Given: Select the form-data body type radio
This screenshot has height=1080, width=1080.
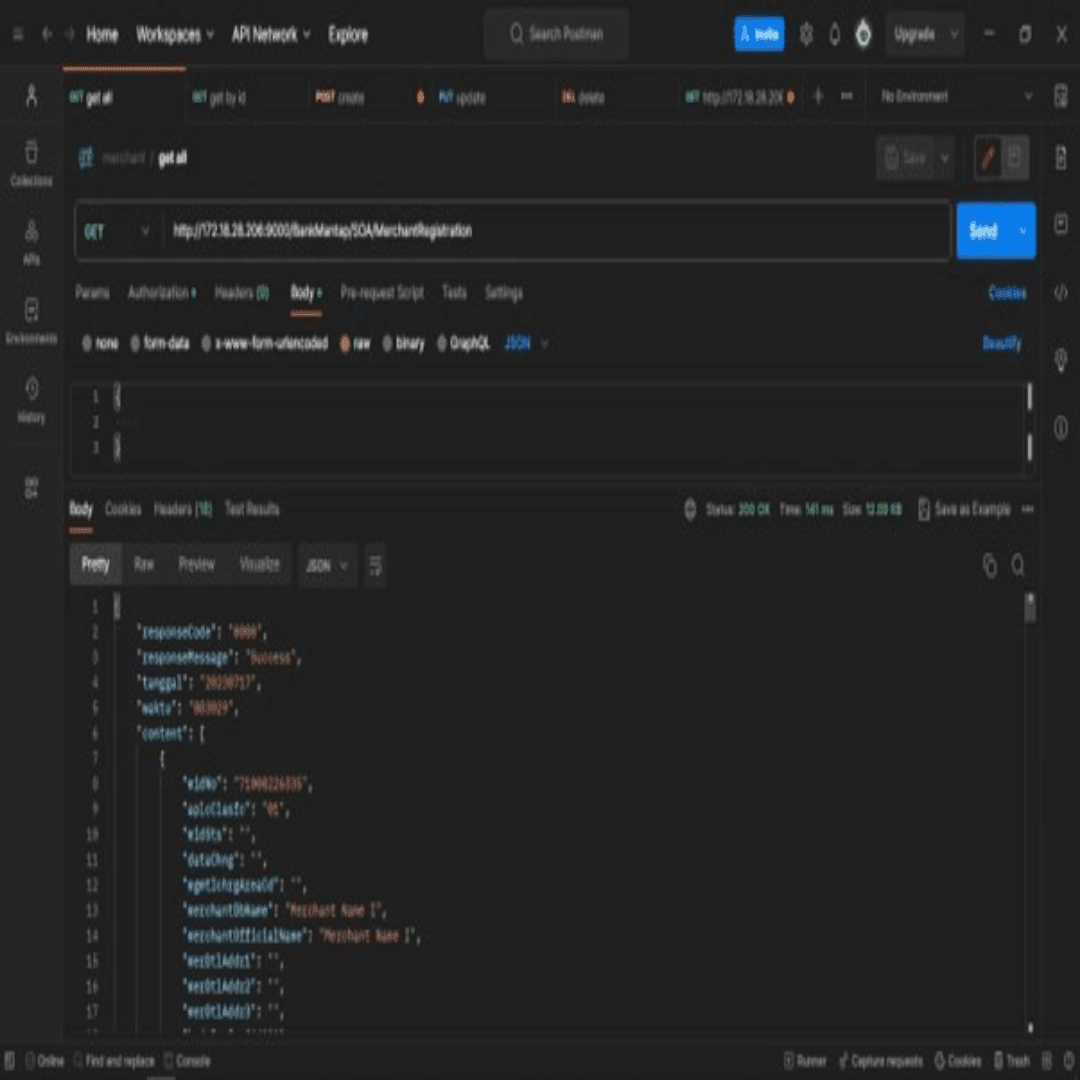Looking at the screenshot, I should [x=136, y=344].
